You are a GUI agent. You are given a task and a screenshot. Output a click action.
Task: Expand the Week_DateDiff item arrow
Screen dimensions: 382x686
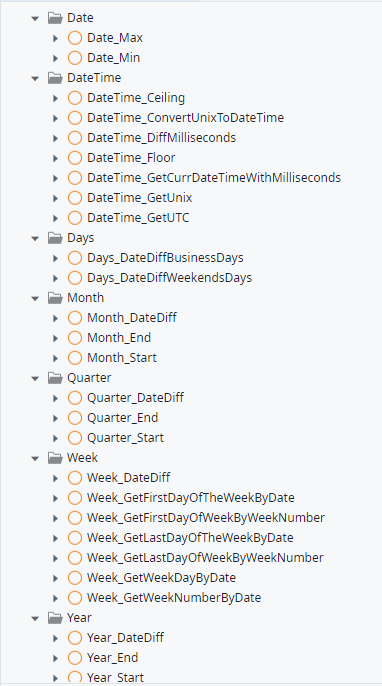55,478
